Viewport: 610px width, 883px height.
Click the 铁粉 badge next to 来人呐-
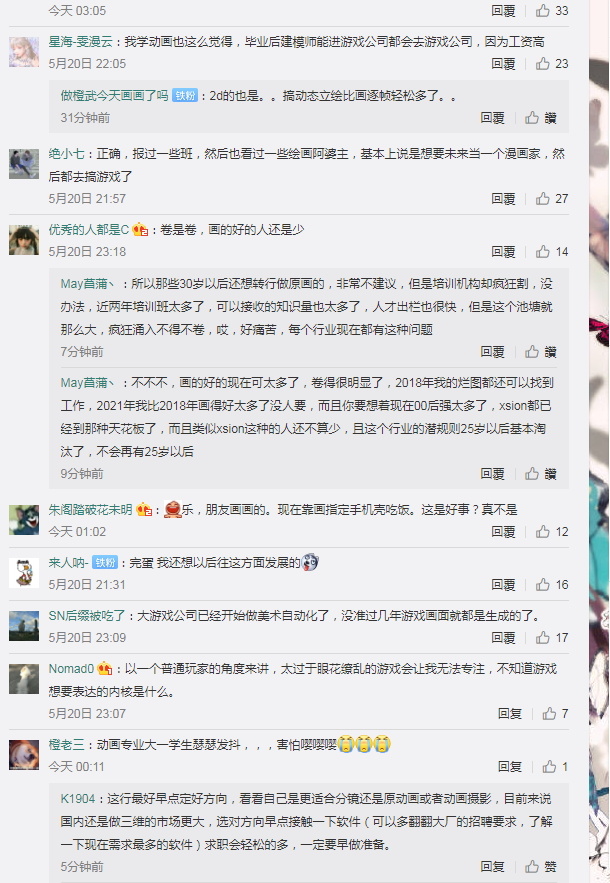click(x=105, y=563)
